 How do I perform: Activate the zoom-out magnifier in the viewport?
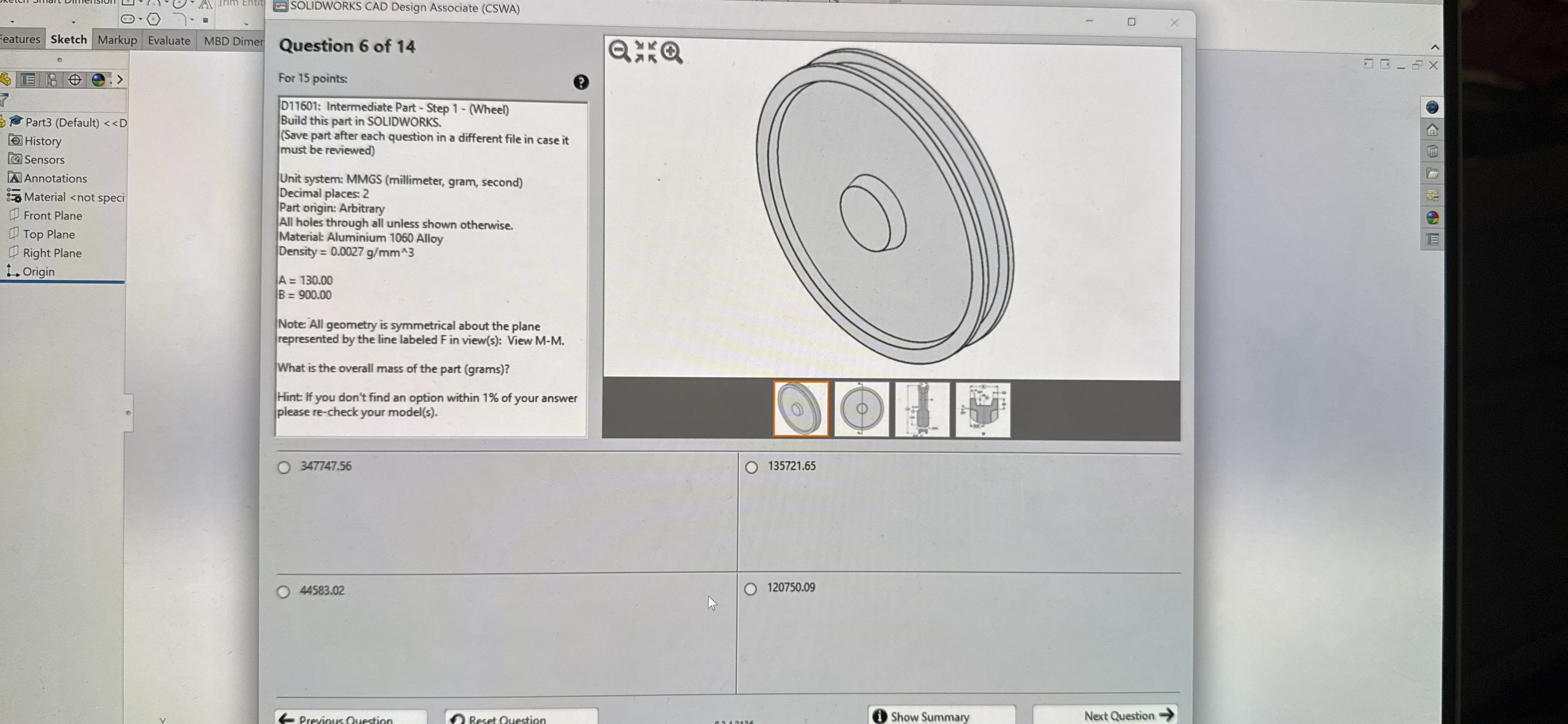[x=618, y=51]
